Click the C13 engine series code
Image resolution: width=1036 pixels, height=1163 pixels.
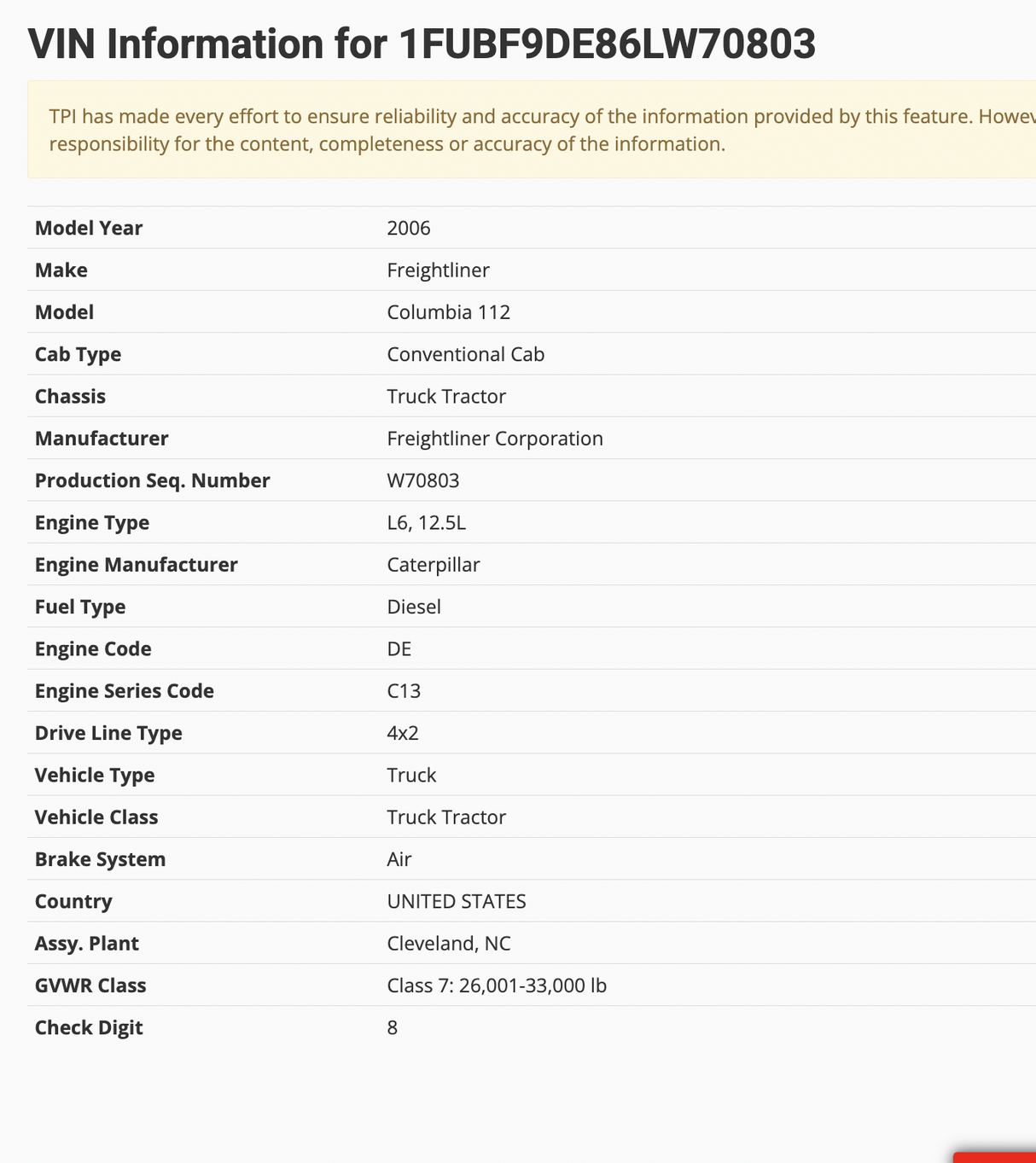(404, 691)
